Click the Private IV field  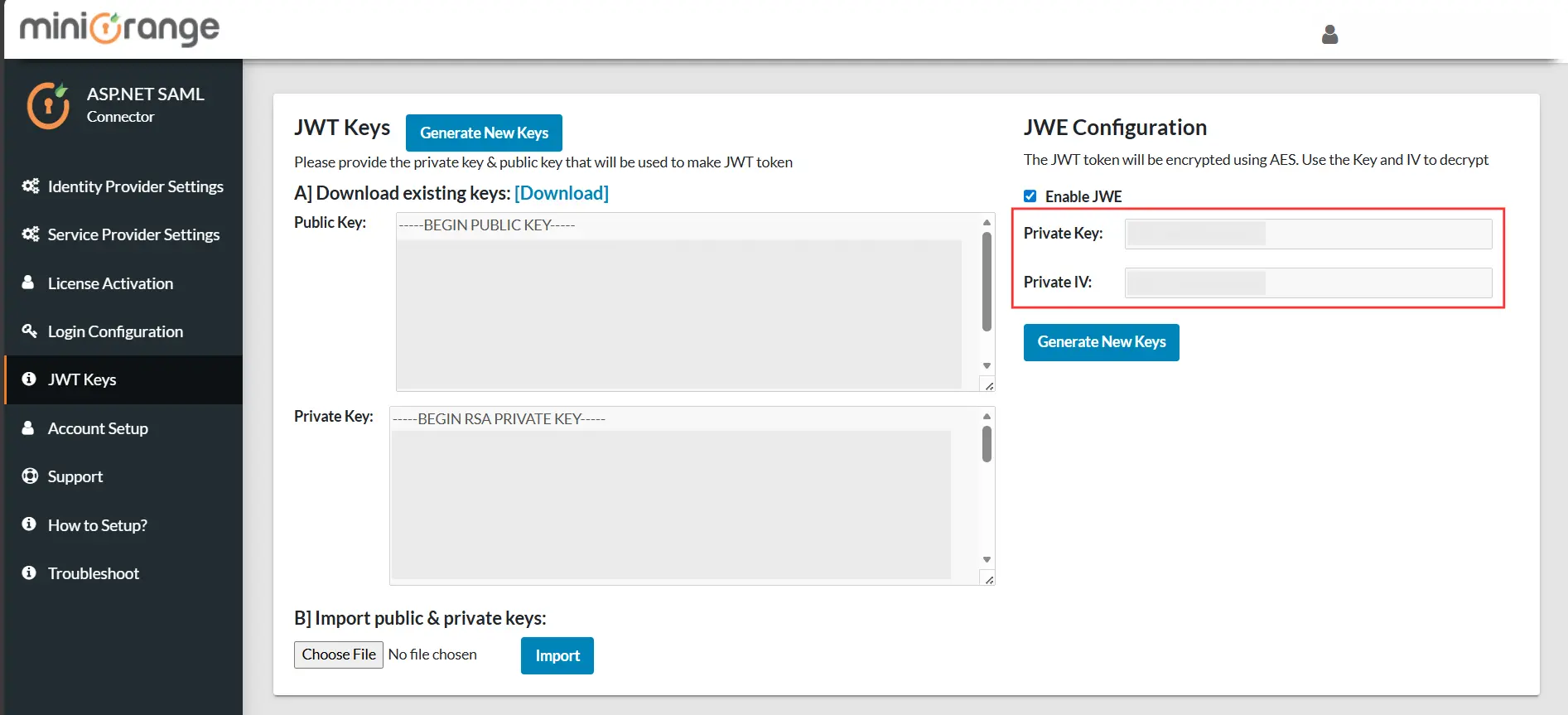click(x=1308, y=283)
